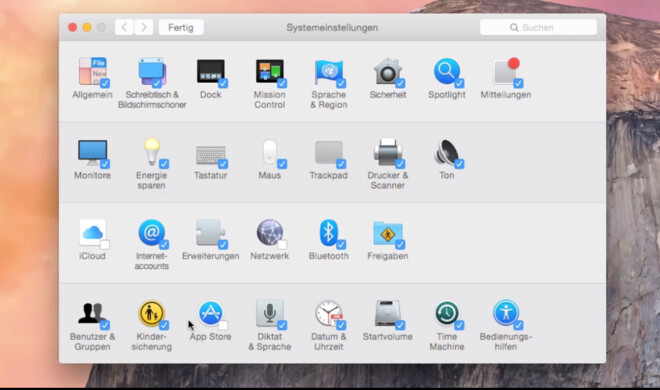This screenshot has width=660, height=390.
Task: Open the Bluetooth icon
Action: tap(329, 233)
